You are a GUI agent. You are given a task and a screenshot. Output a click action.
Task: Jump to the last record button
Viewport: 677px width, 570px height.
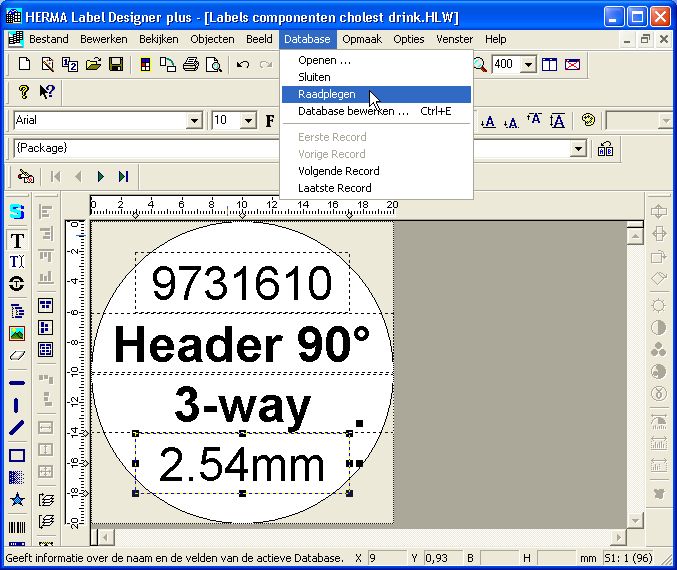click(x=123, y=176)
